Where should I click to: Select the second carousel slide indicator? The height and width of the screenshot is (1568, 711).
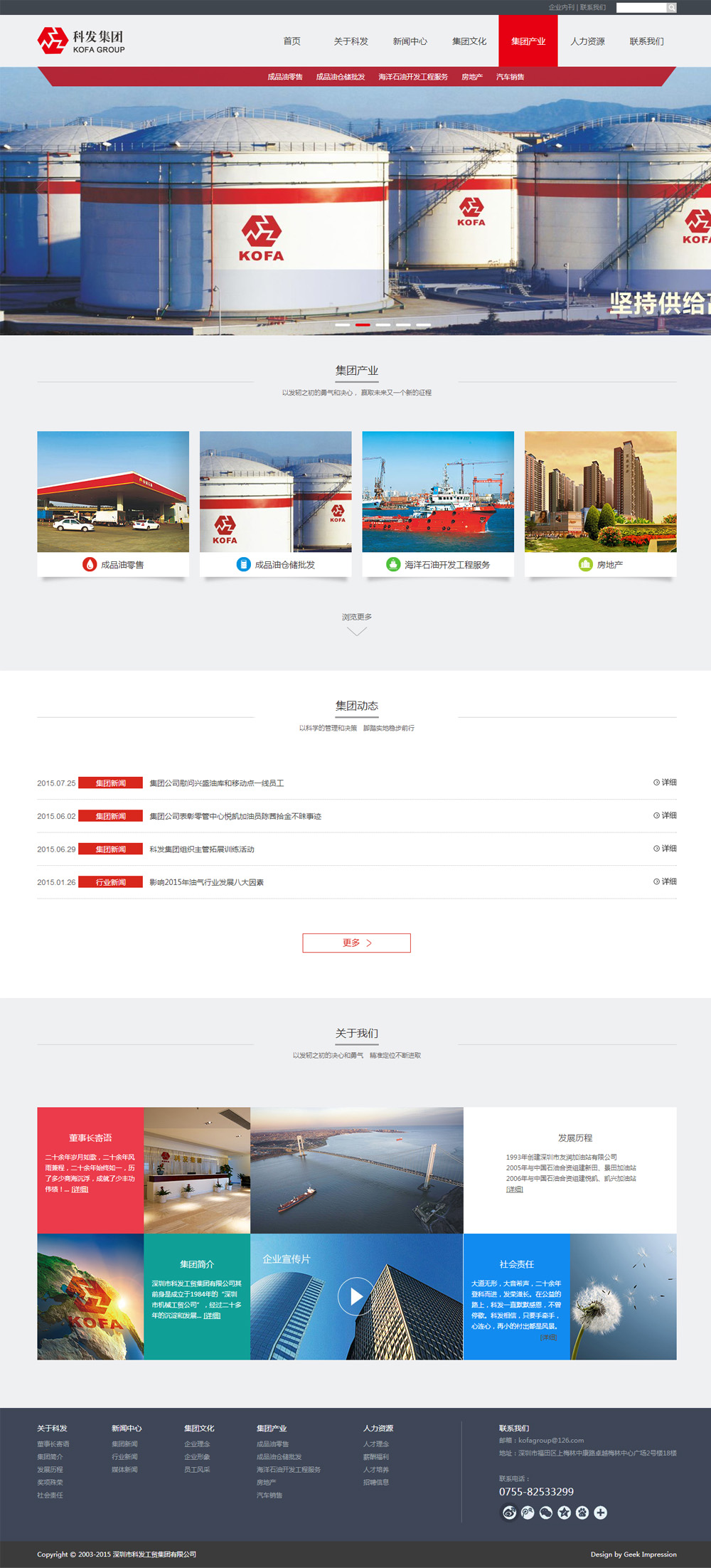pyautogui.click(x=363, y=324)
